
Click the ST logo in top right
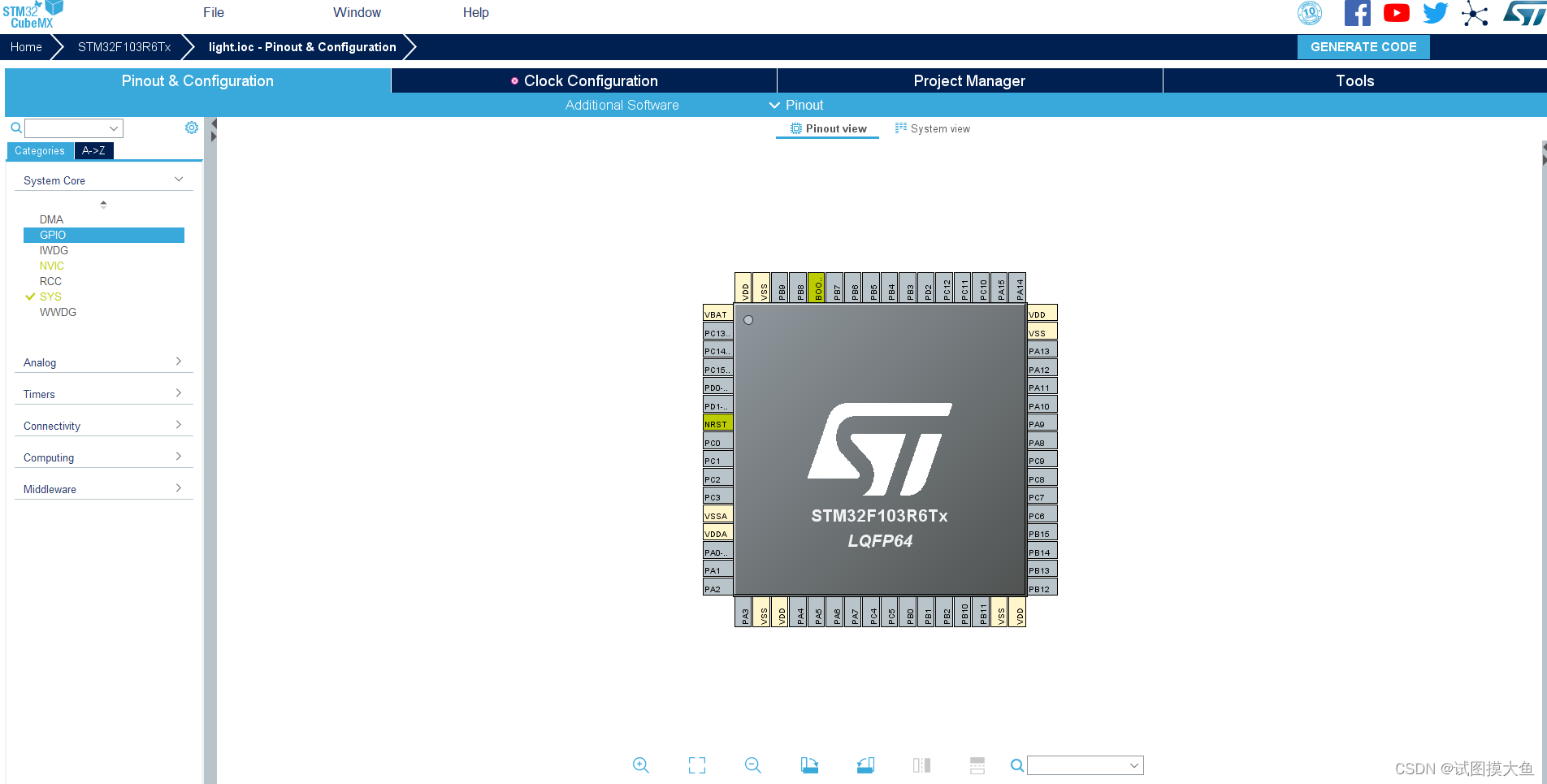coord(1523,13)
